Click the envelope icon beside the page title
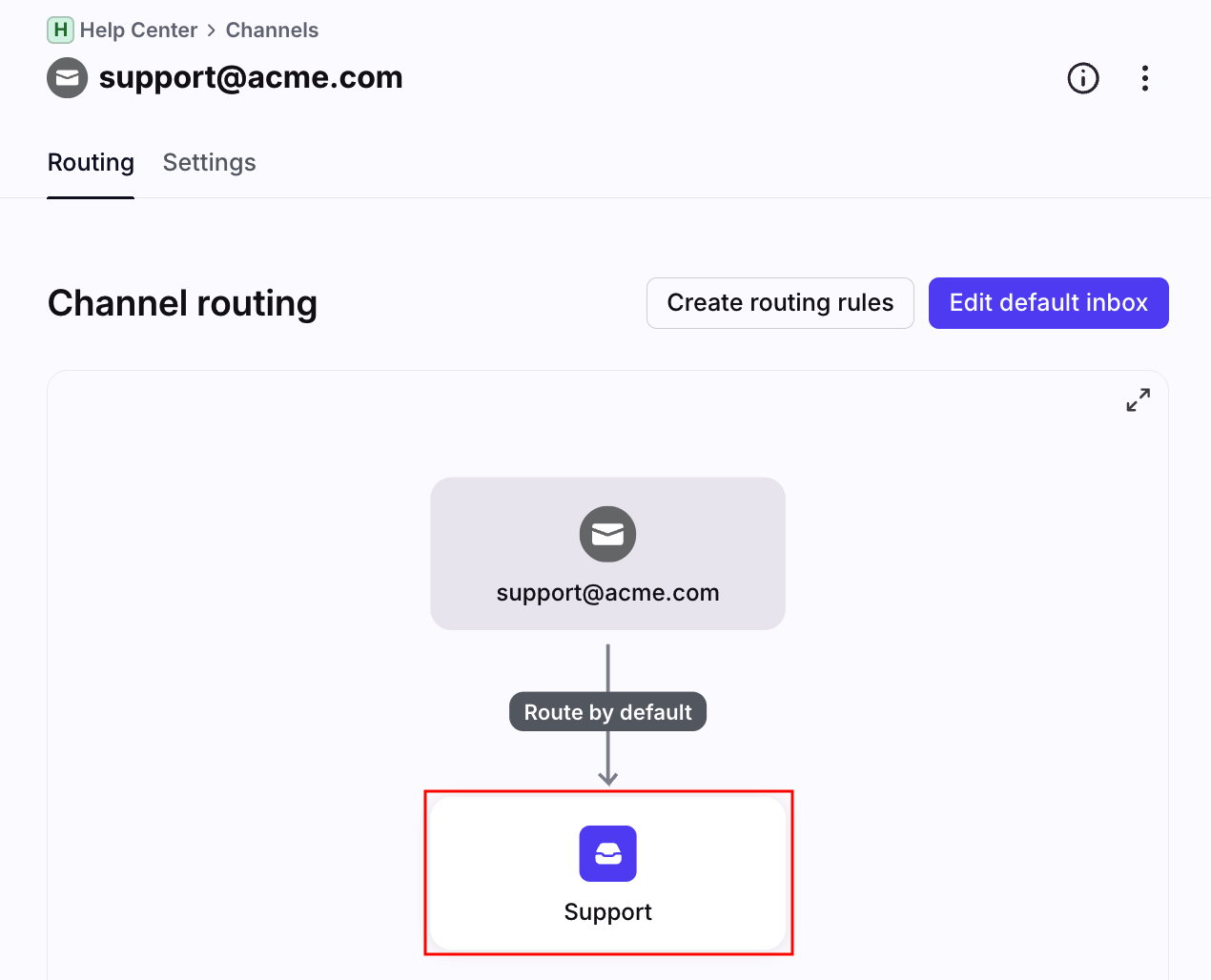1211x980 pixels. tap(68, 78)
